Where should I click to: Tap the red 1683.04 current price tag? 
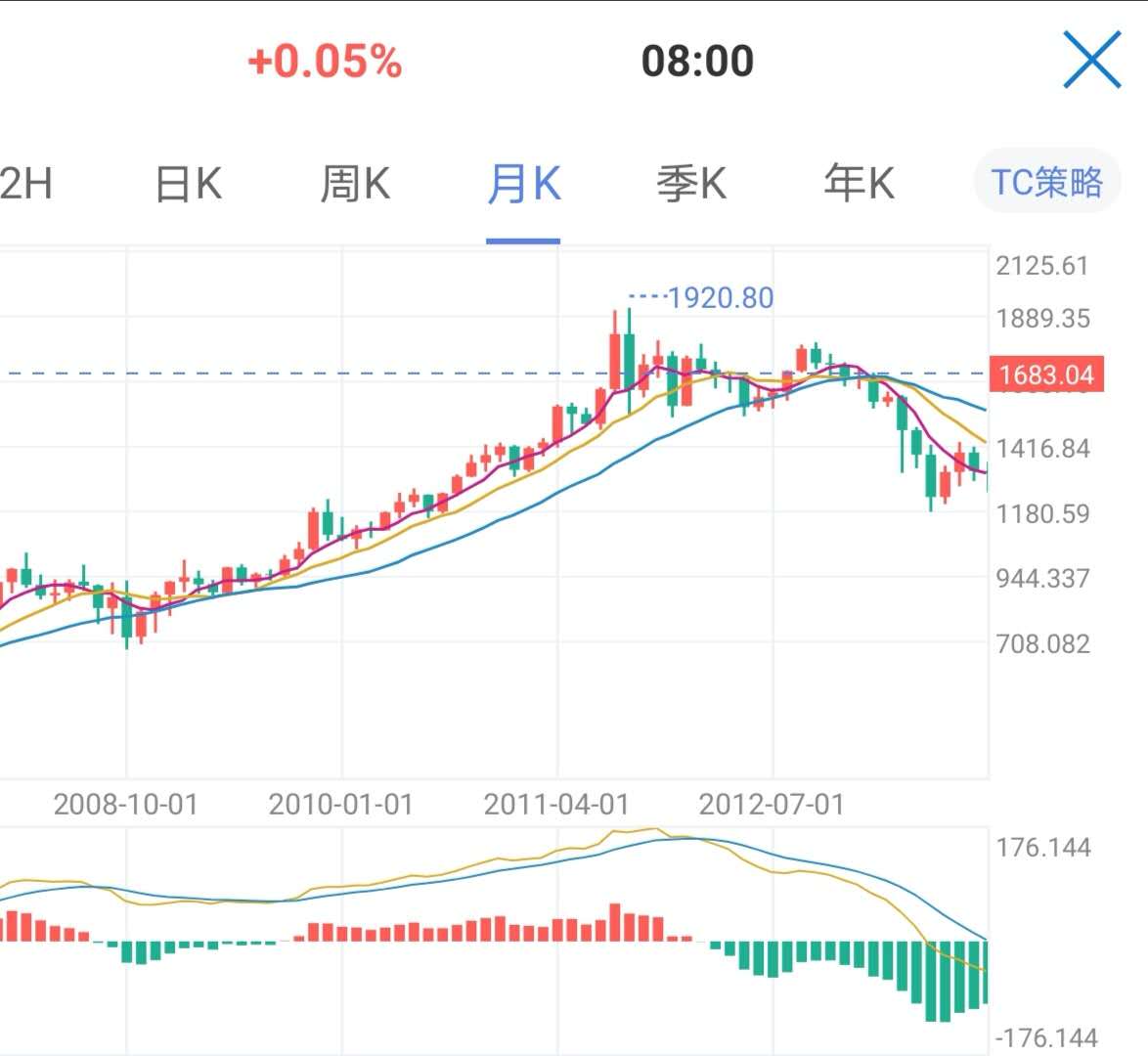click(1046, 374)
